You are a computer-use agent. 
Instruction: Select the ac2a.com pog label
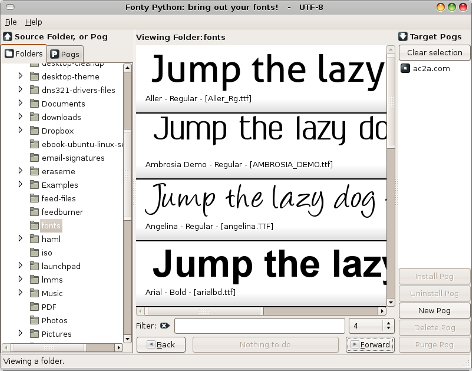(431, 69)
